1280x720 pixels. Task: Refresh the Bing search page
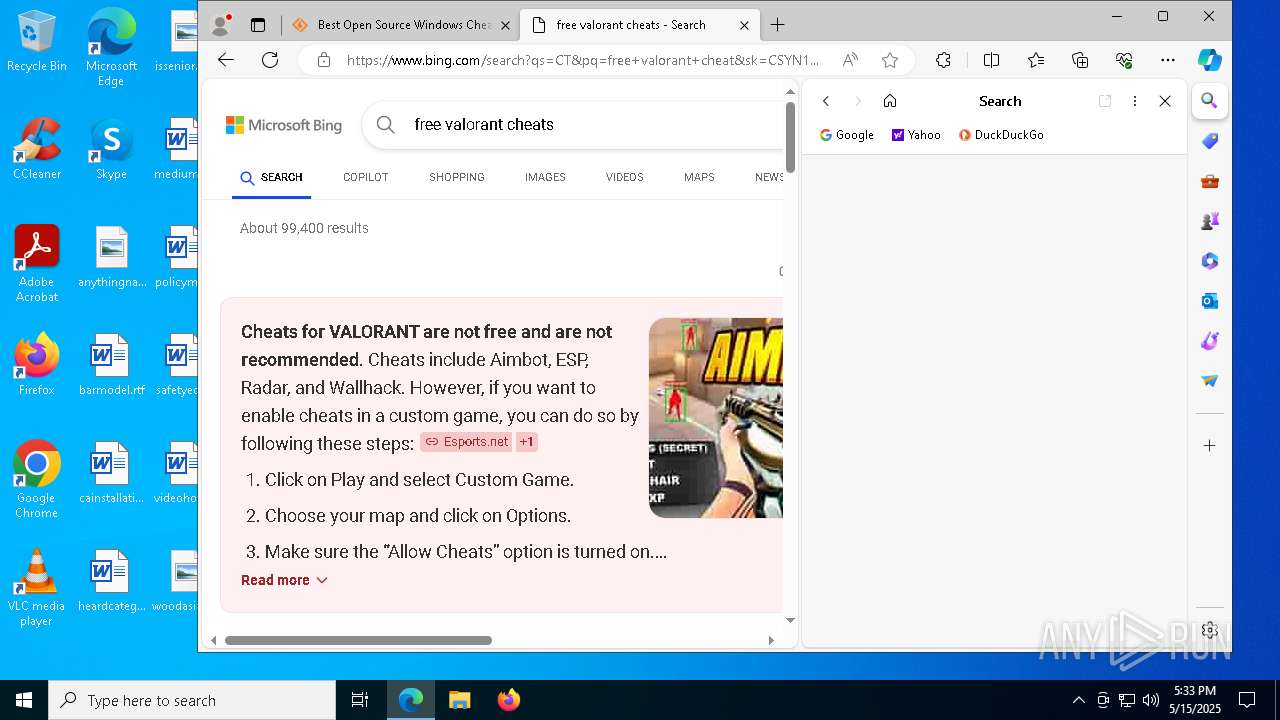pyautogui.click(x=270, y=60)
